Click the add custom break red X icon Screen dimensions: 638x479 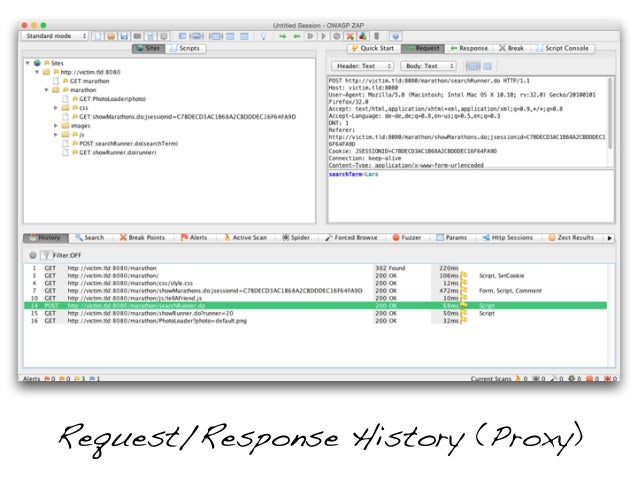350,36
